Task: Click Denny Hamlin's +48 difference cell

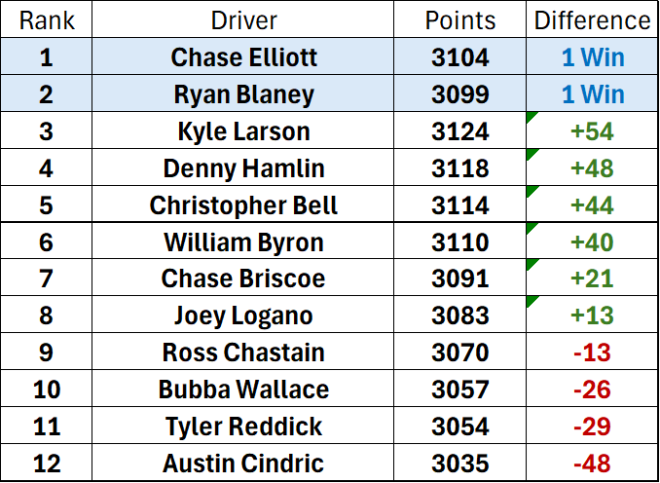Action: pyautogui.click(x=592, y=168)
